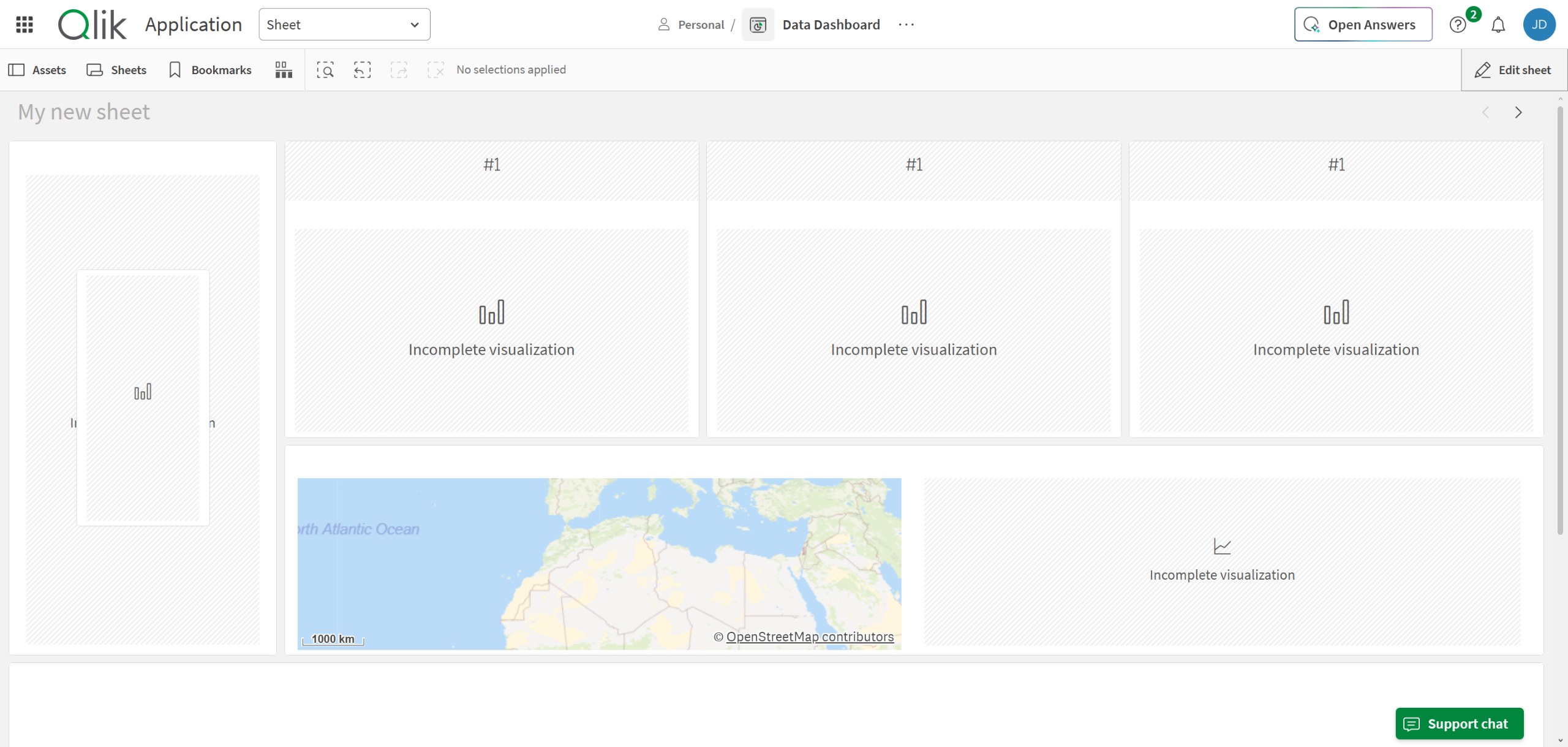The width and height of the screenshot is (1568, 747).
Task: Click the OpenStreetMap contributors link
Action: [x=810, y=637]
